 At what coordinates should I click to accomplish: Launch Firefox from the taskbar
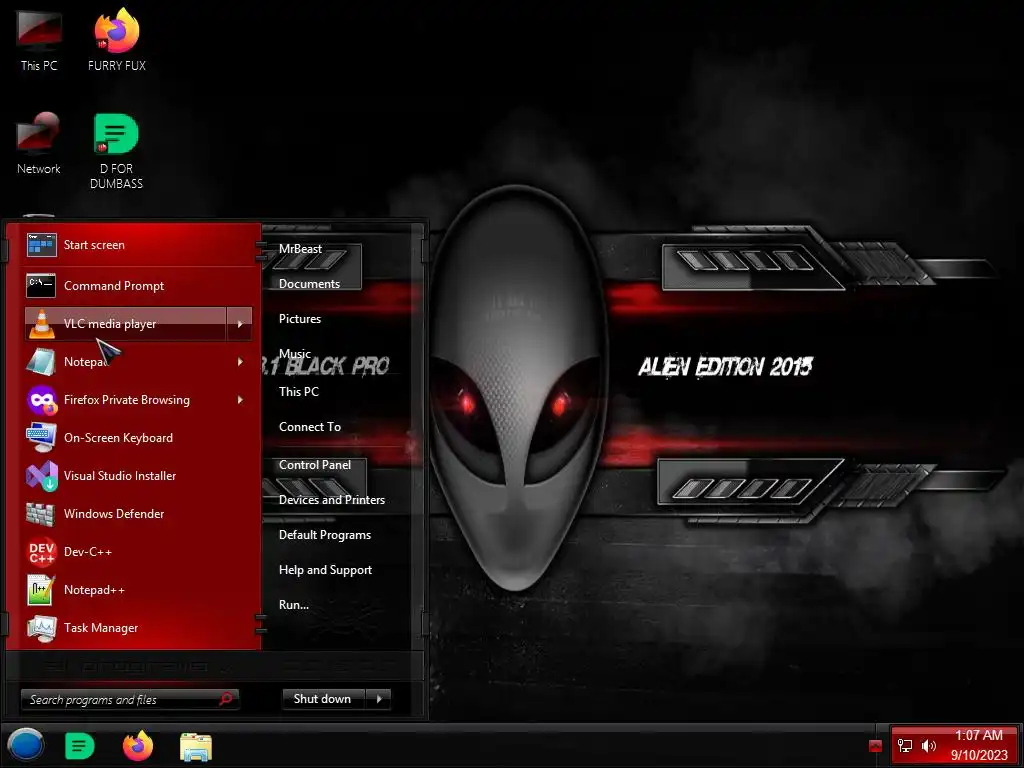(x=138, y=746)
